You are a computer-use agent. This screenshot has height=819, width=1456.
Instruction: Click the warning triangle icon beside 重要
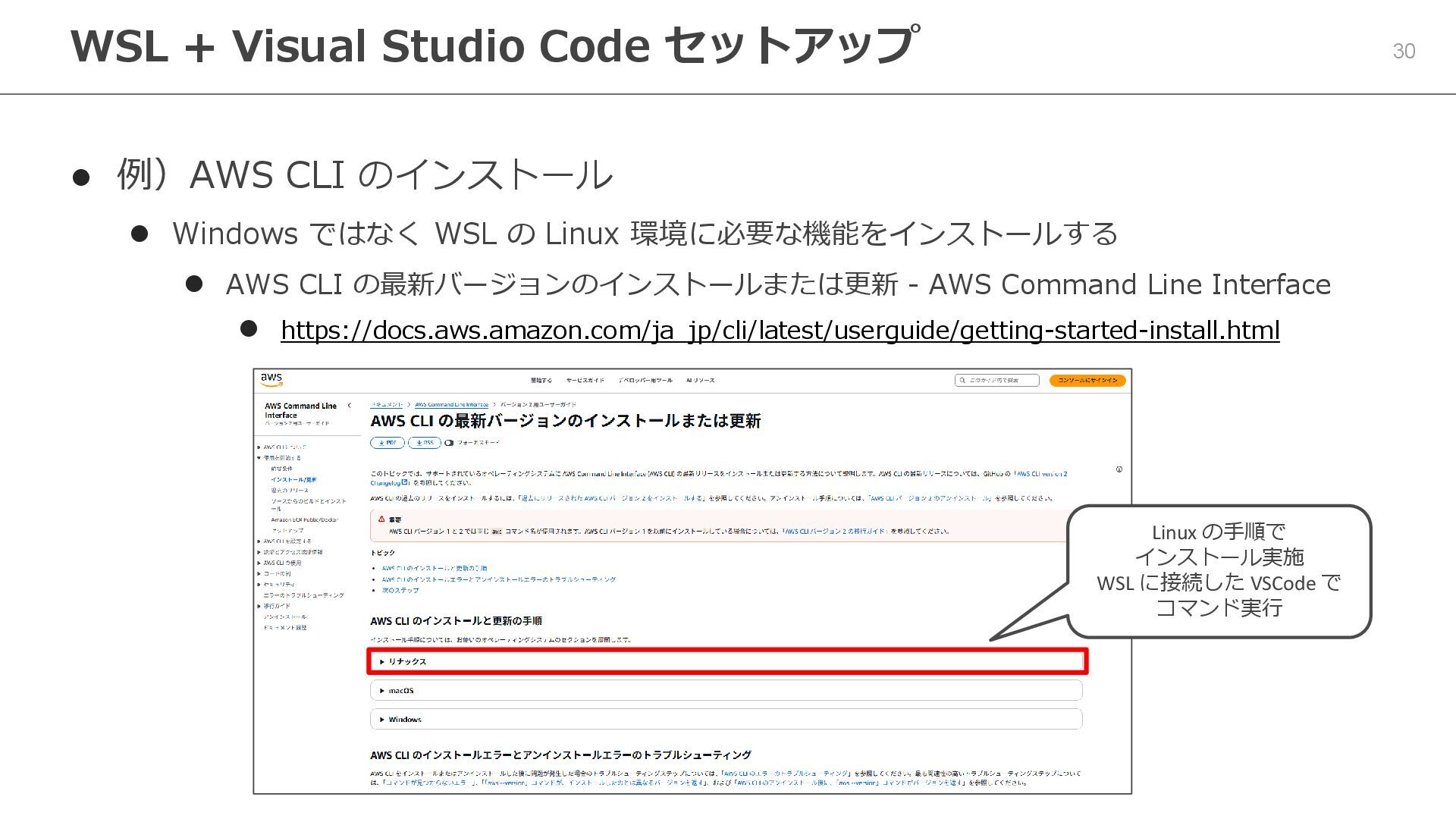click(x=381, y=519)
